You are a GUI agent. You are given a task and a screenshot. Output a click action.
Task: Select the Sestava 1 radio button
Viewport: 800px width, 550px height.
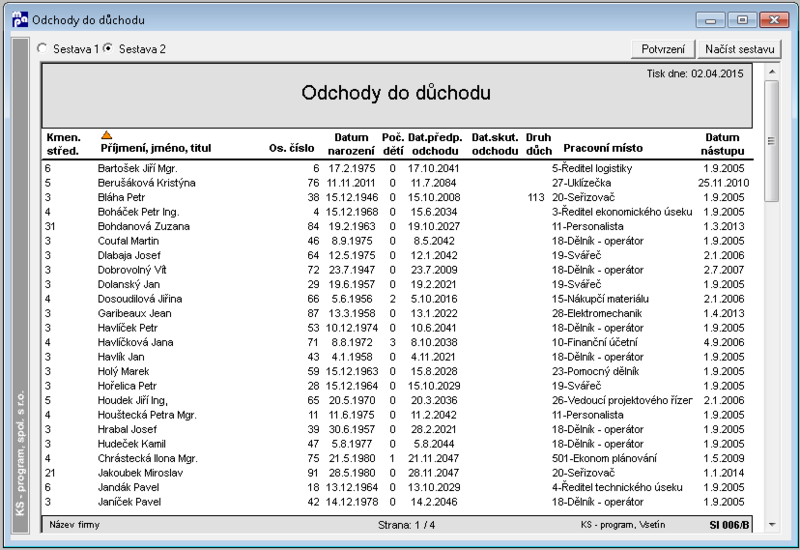[42, 48]
